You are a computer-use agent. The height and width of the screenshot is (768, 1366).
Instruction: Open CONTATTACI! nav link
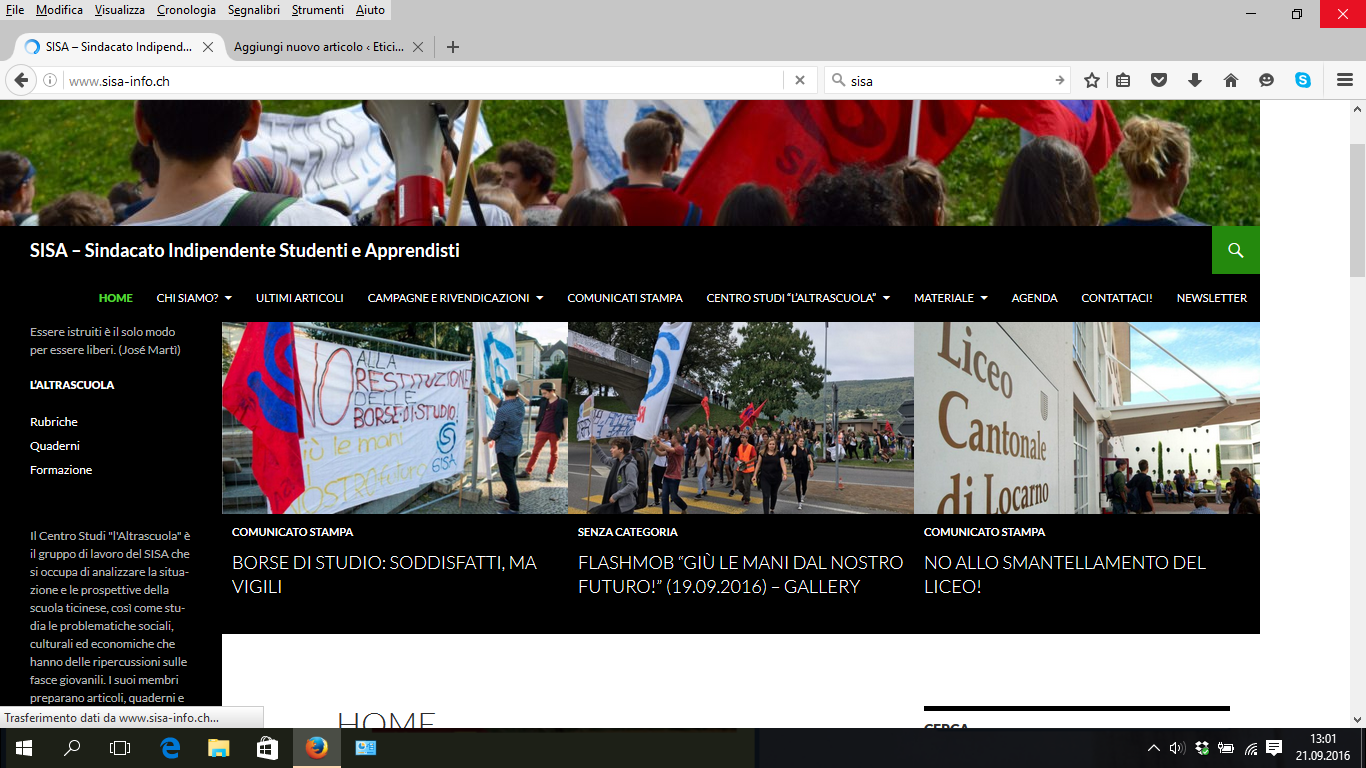(1117, 298)
